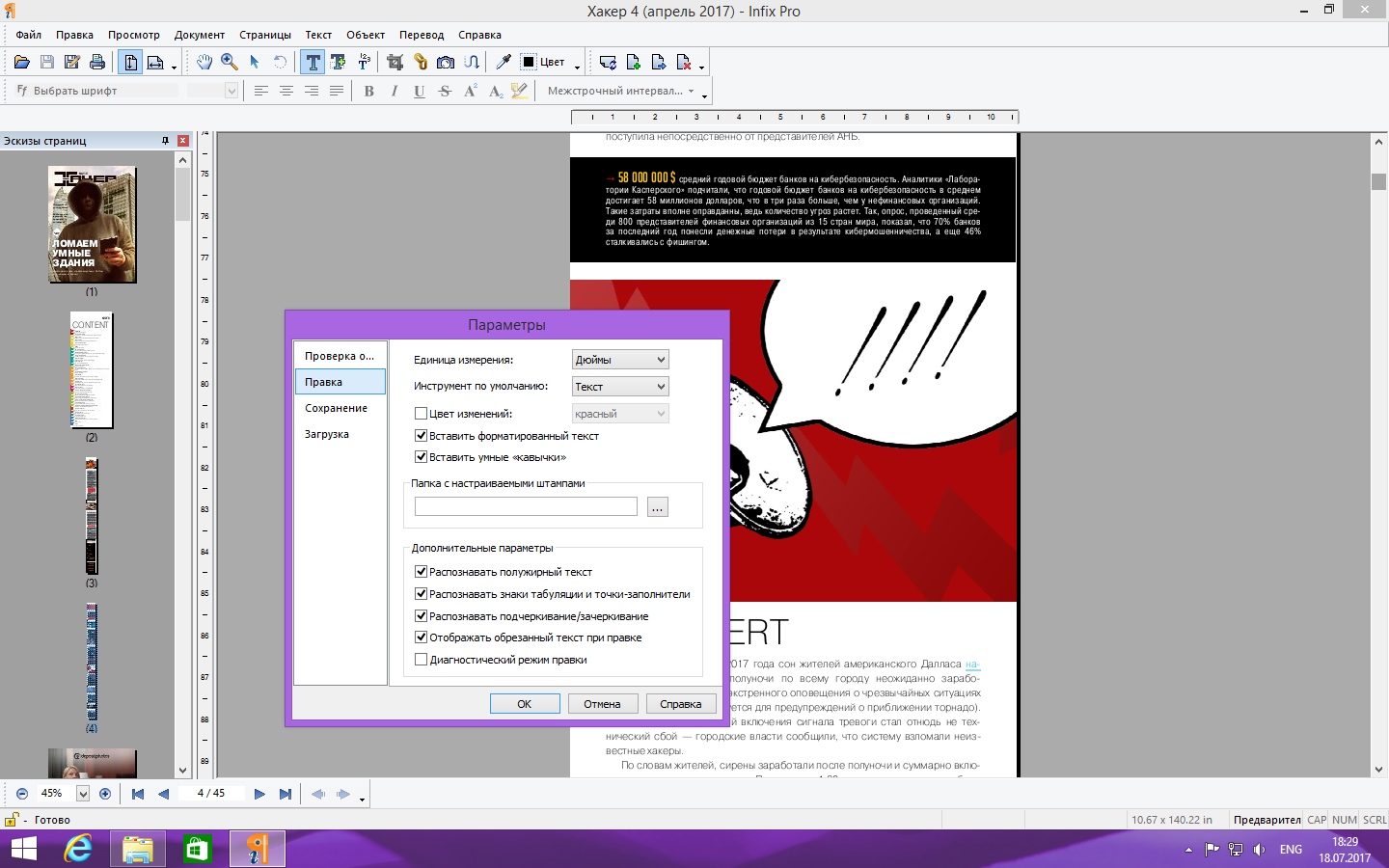Viewport: 1389px width, 868px height.
Task: Select the Проверка о... settings category
Action: point(340,356)
